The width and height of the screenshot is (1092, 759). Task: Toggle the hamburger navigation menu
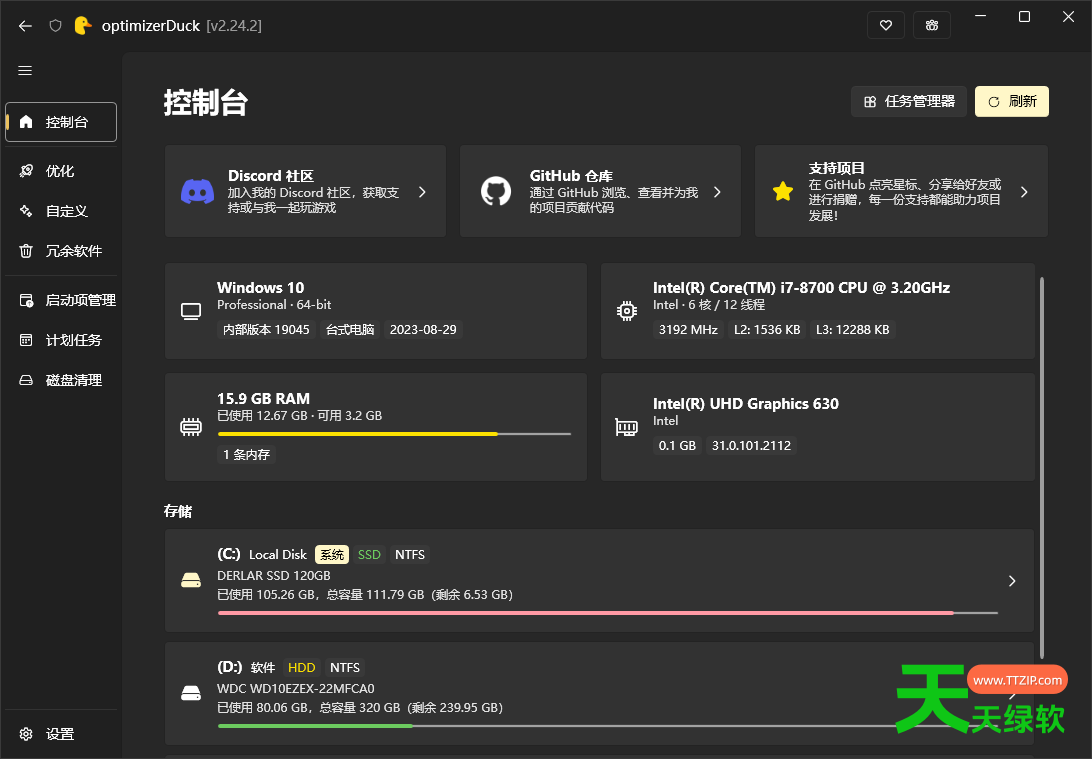point(25,70)
